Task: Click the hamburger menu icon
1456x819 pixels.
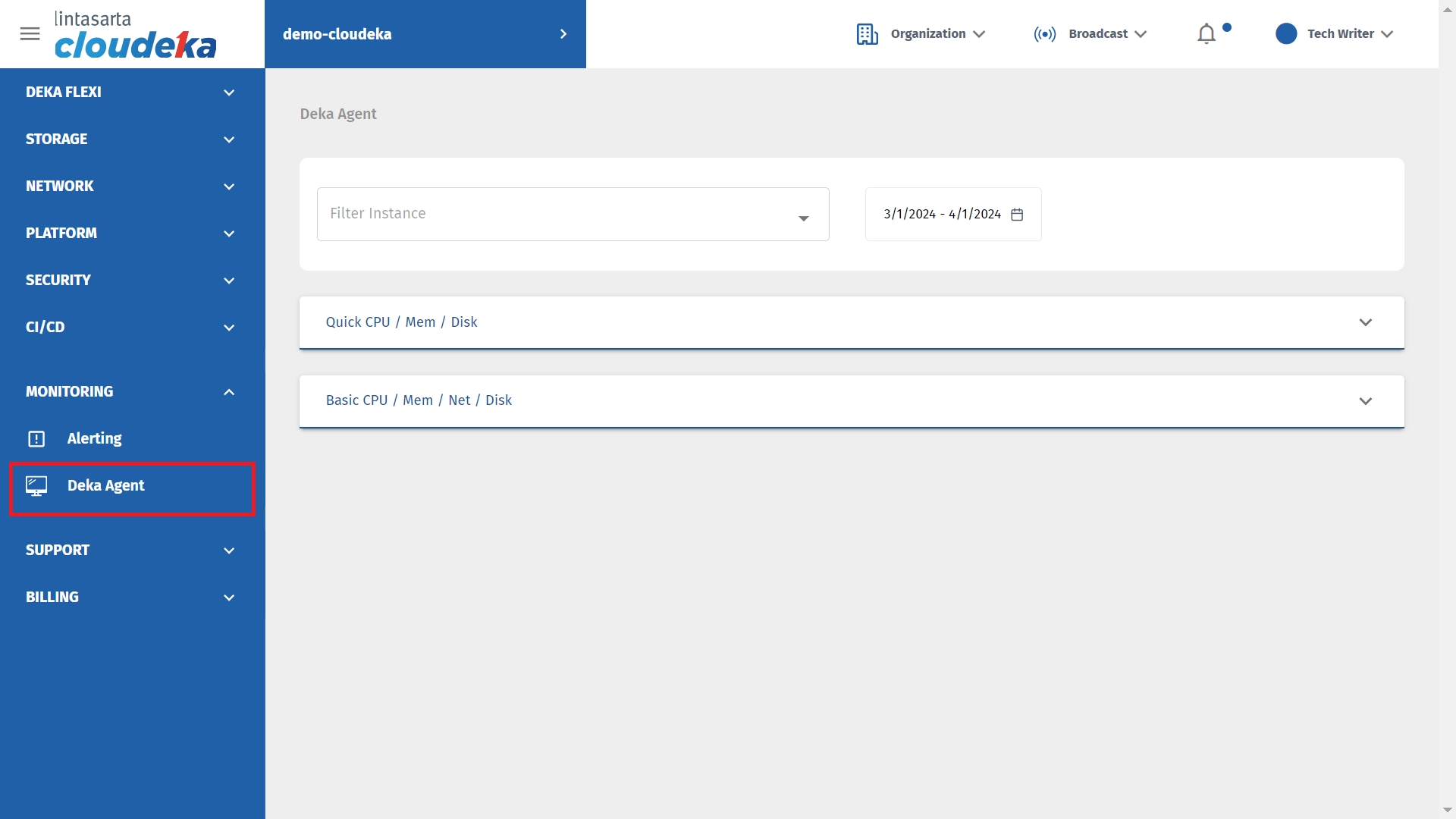Action: [x=30, y=34]
